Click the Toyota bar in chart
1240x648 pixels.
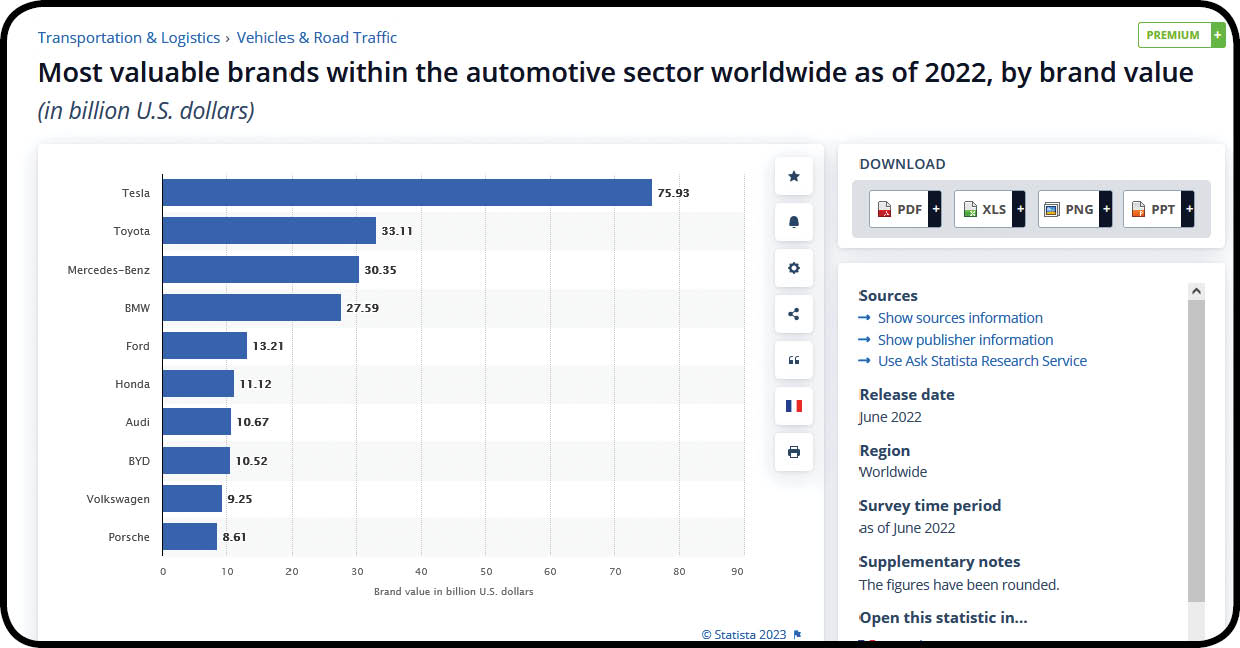269,231
